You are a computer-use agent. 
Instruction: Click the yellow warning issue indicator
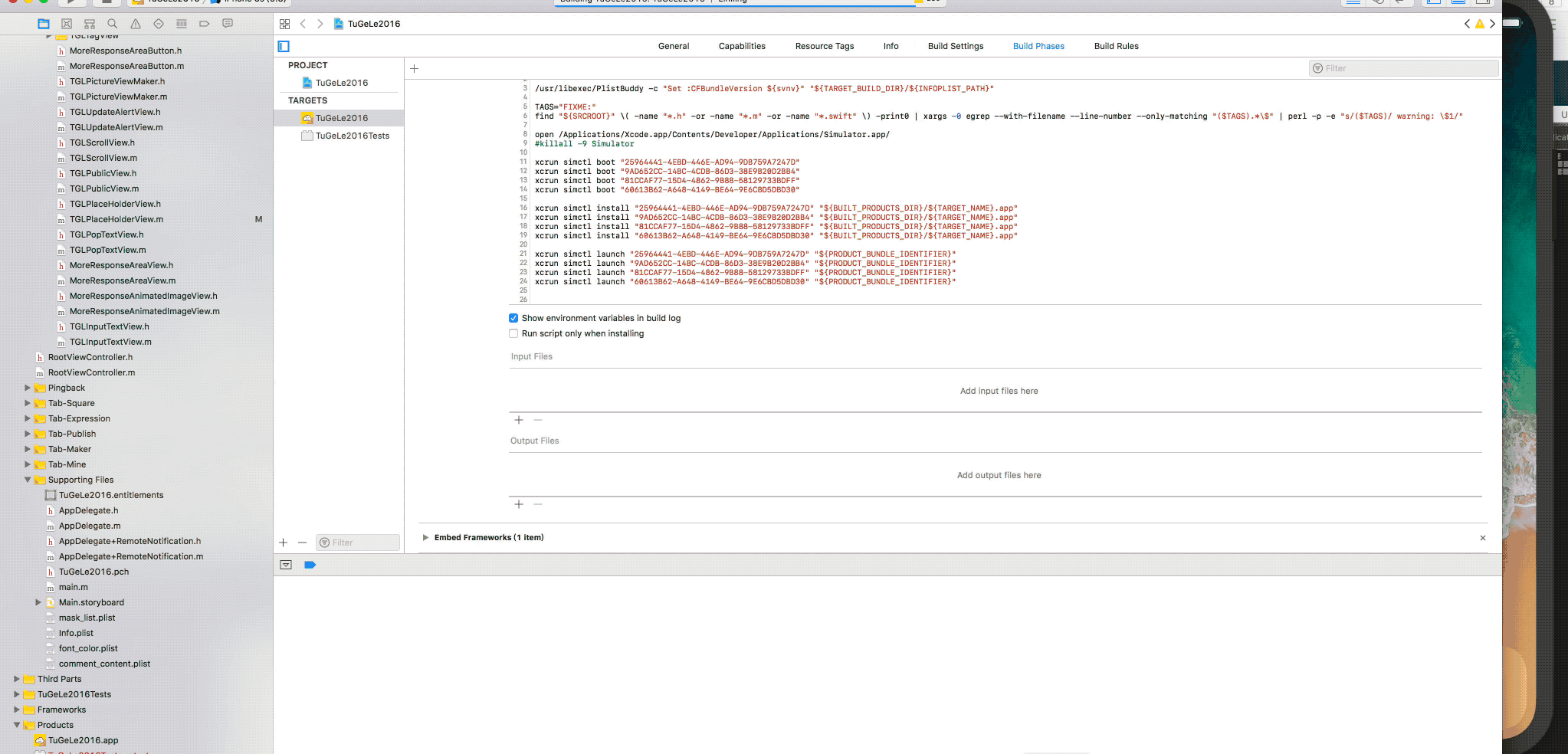pyautogui.click(x=1480, y=24)
